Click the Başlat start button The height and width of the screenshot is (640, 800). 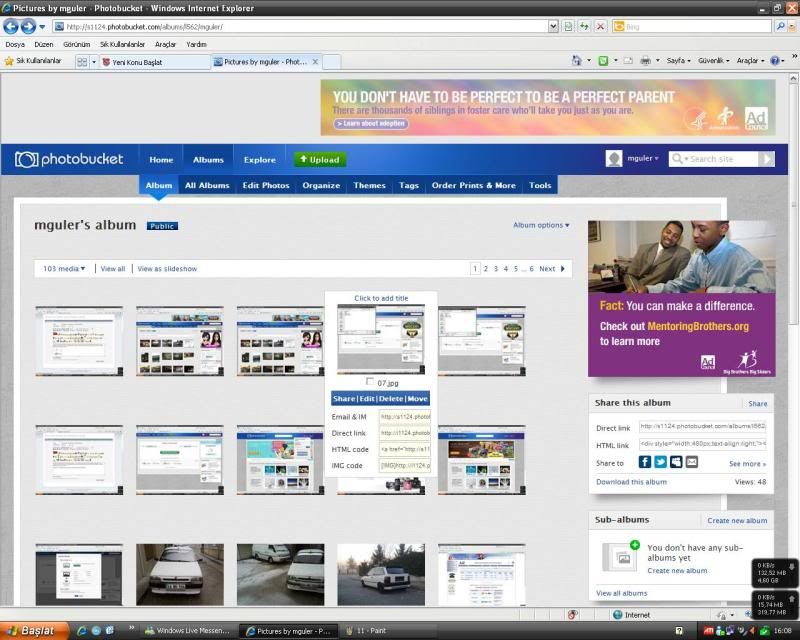(x=35, y=631)
